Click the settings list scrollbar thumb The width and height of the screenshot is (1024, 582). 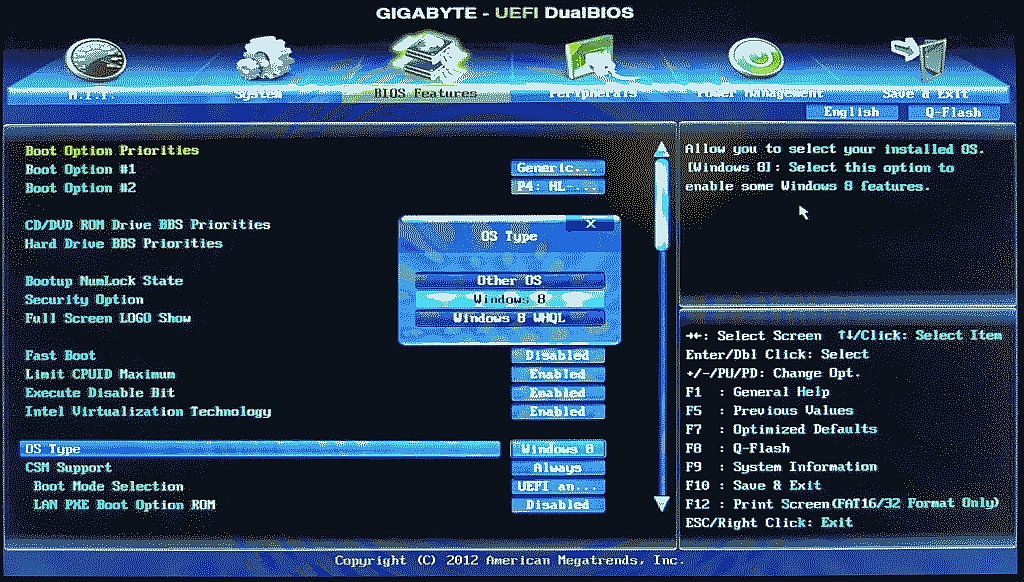[662, 204]
